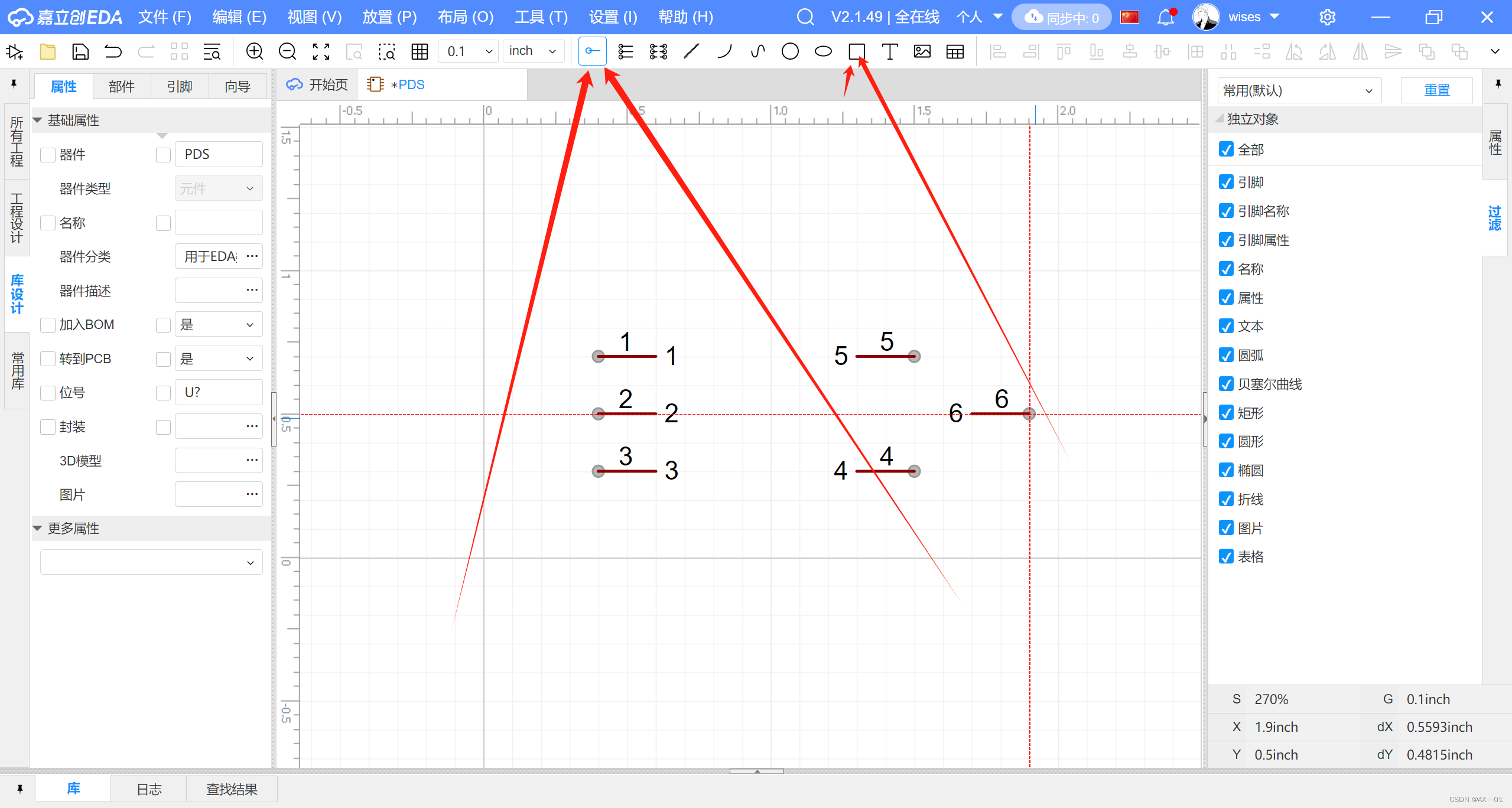The height and width of the screenshot is (808, 1512).
Task: Switch to the 引脚 tab
Action: 180,87
